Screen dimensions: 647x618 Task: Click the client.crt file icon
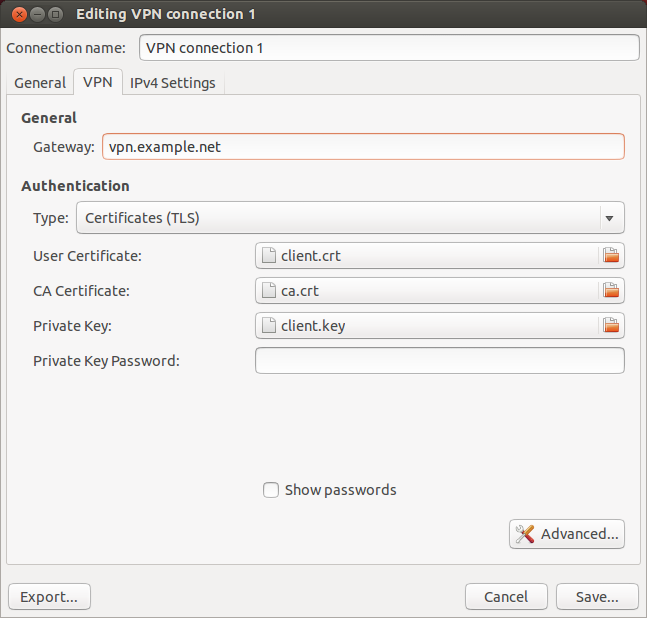click(269, 256)
